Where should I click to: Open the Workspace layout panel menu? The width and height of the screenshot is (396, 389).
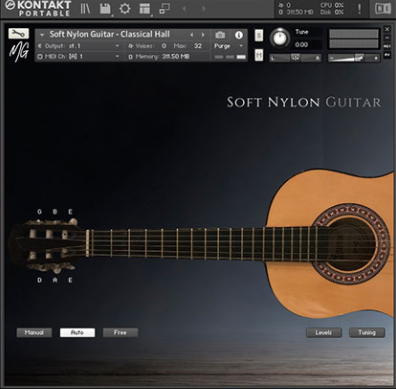145,9
